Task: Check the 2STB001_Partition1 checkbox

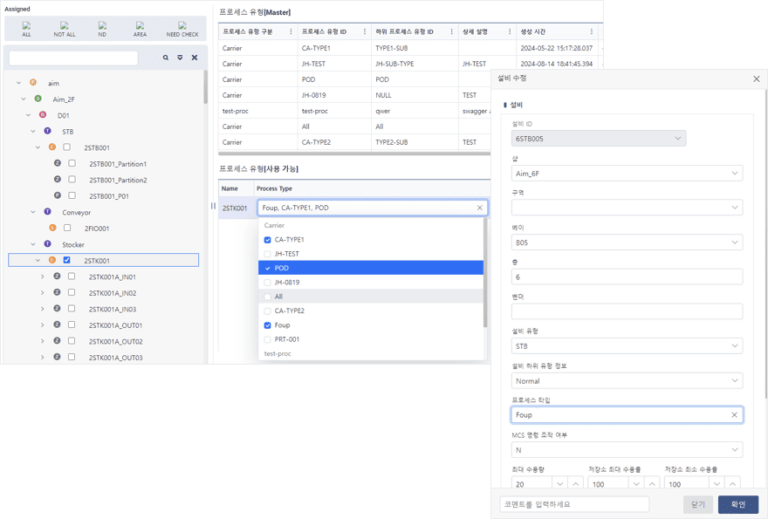Action: point(72,163)
